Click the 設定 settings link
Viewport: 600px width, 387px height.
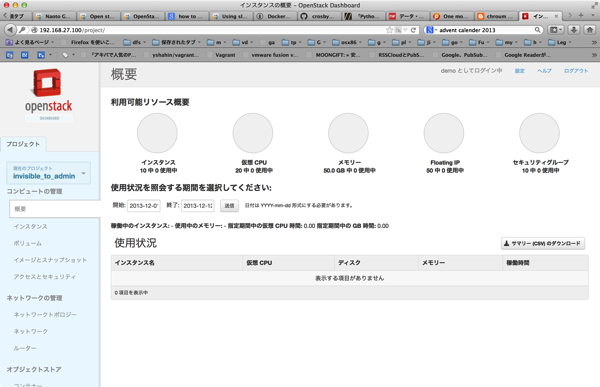click(x=519, y=71)
